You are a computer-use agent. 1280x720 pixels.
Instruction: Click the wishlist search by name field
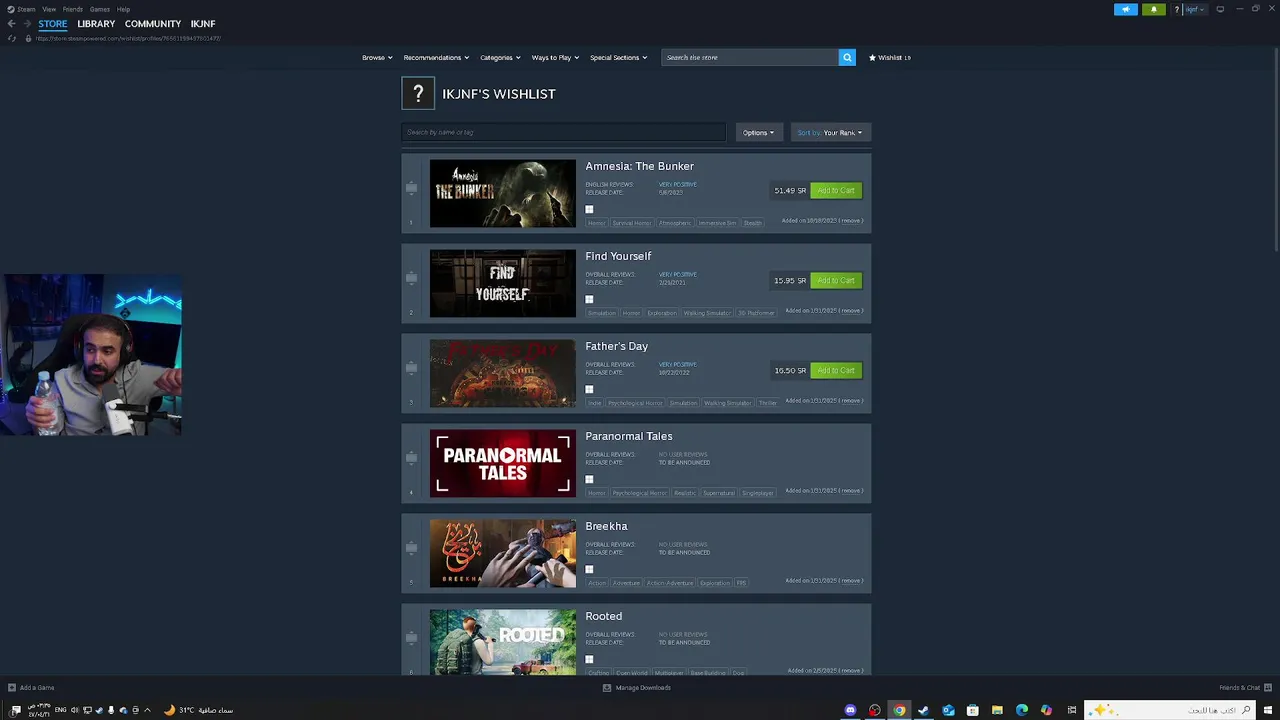564,132
